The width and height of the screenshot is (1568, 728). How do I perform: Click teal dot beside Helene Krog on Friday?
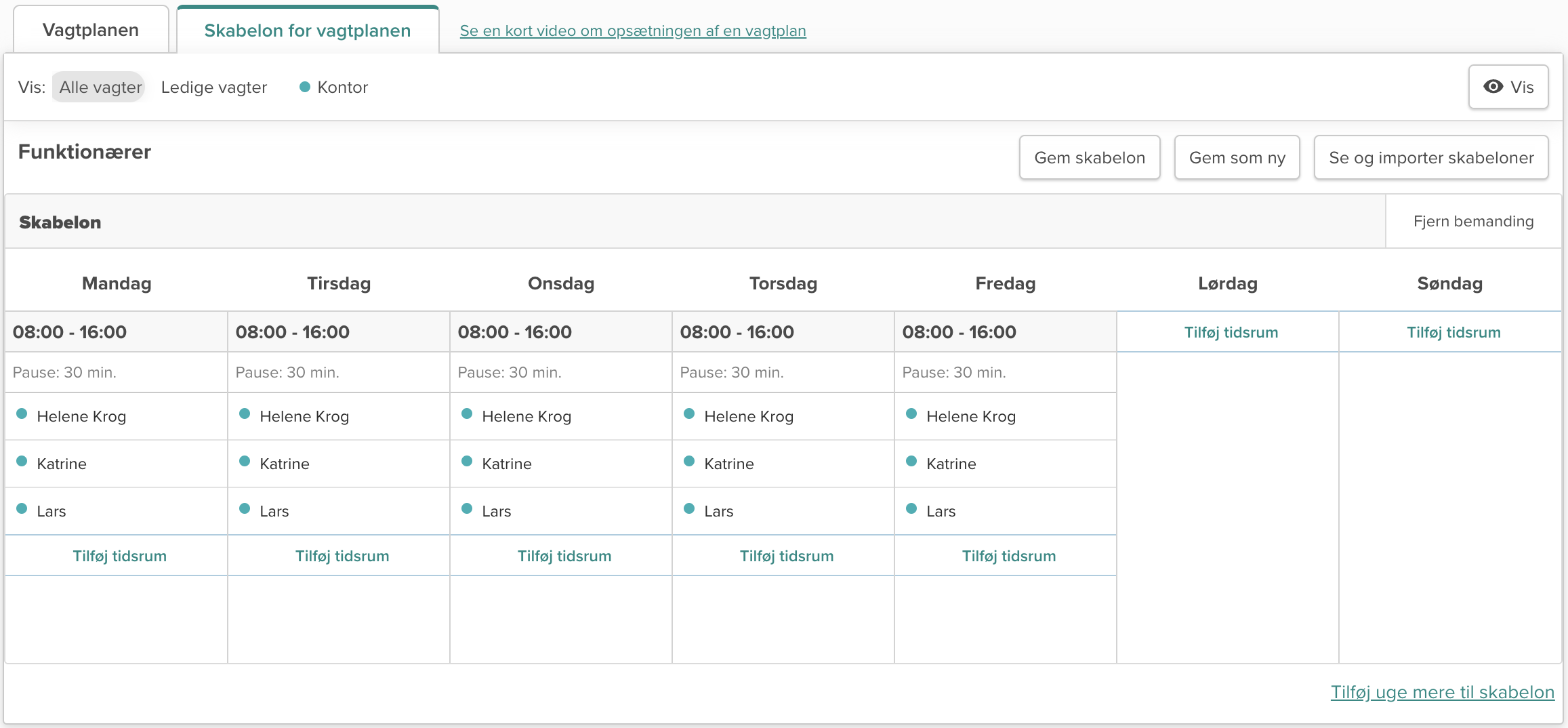tap(911, 414)
